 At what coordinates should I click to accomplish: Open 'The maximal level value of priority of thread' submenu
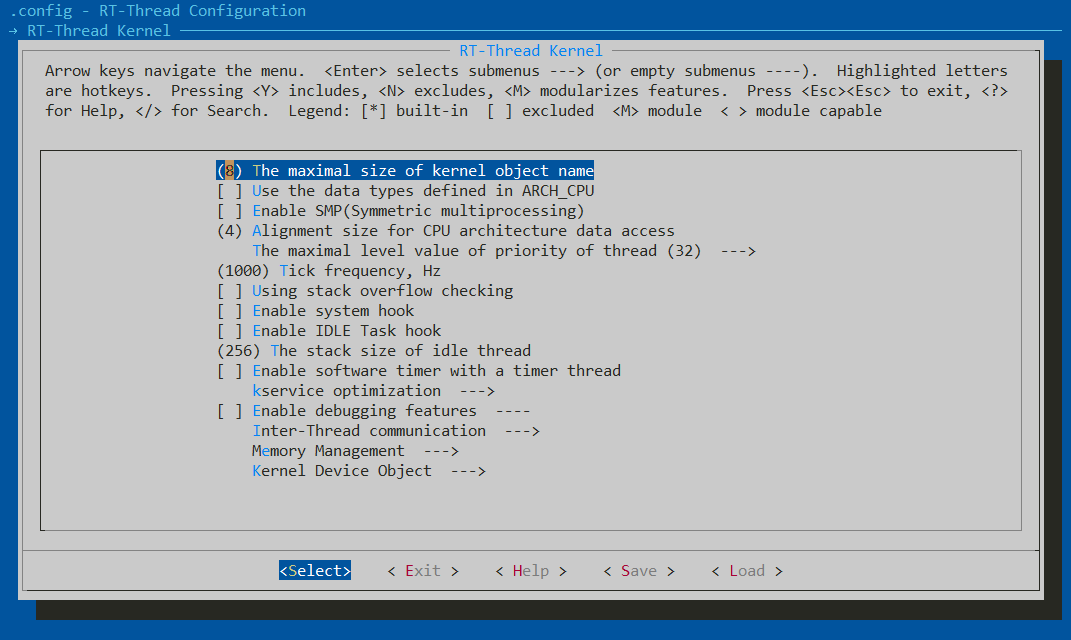pos(504,251)
